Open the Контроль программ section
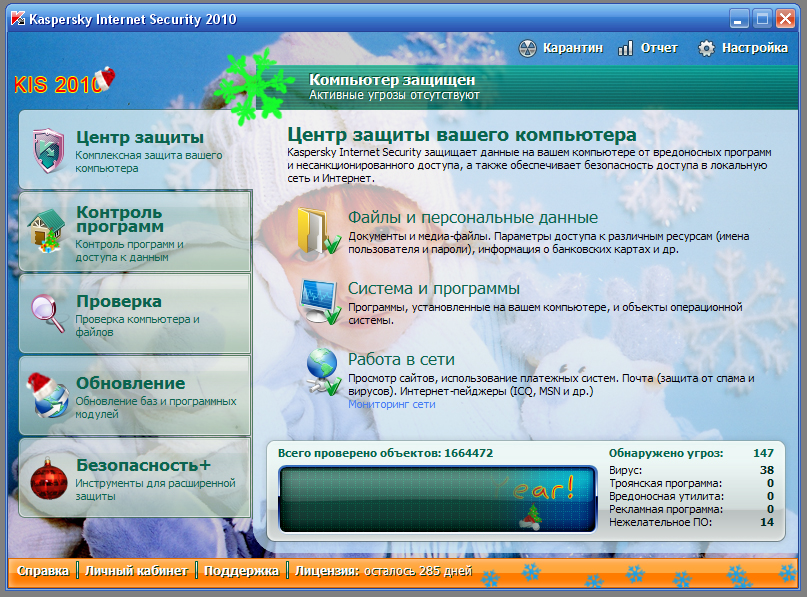 [135, 231]
